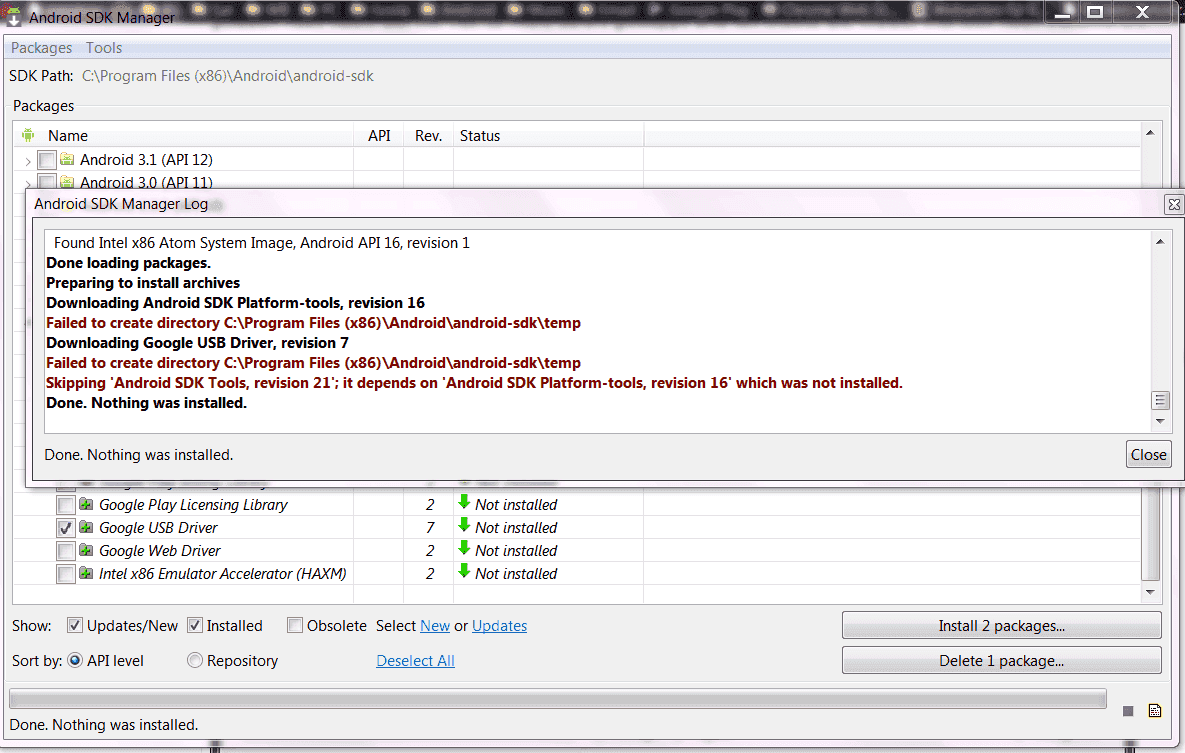
Task: Uncheck the Google USB Driver checkbox
Action: [x=66, y=528]
